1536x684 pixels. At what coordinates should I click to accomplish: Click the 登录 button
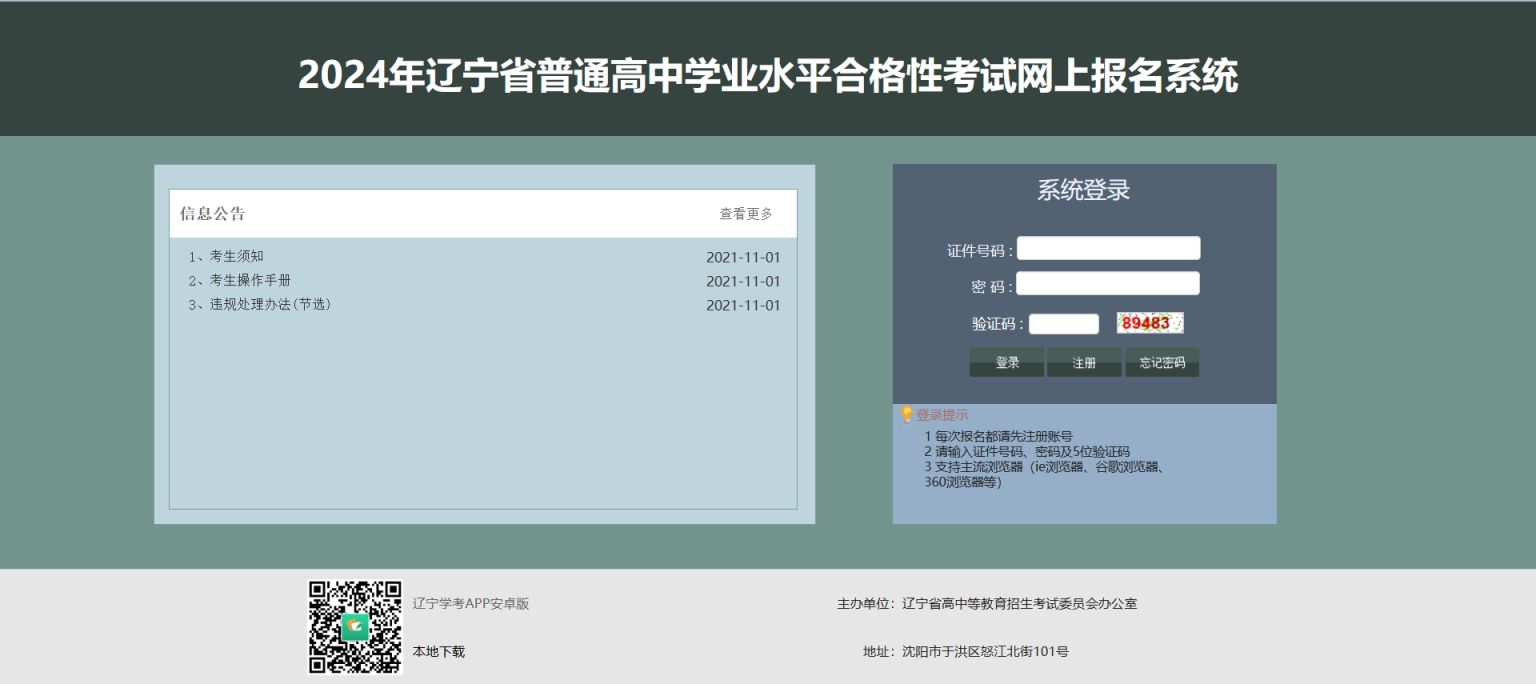click(1007, 363)
